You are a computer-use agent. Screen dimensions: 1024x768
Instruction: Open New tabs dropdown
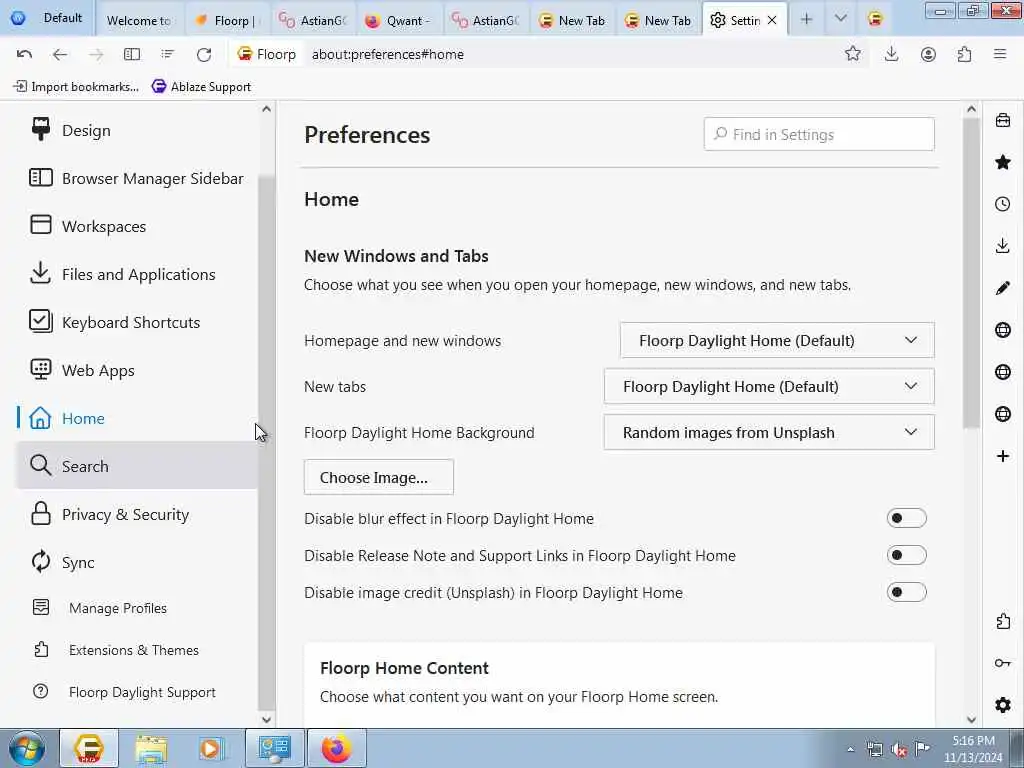769,387
